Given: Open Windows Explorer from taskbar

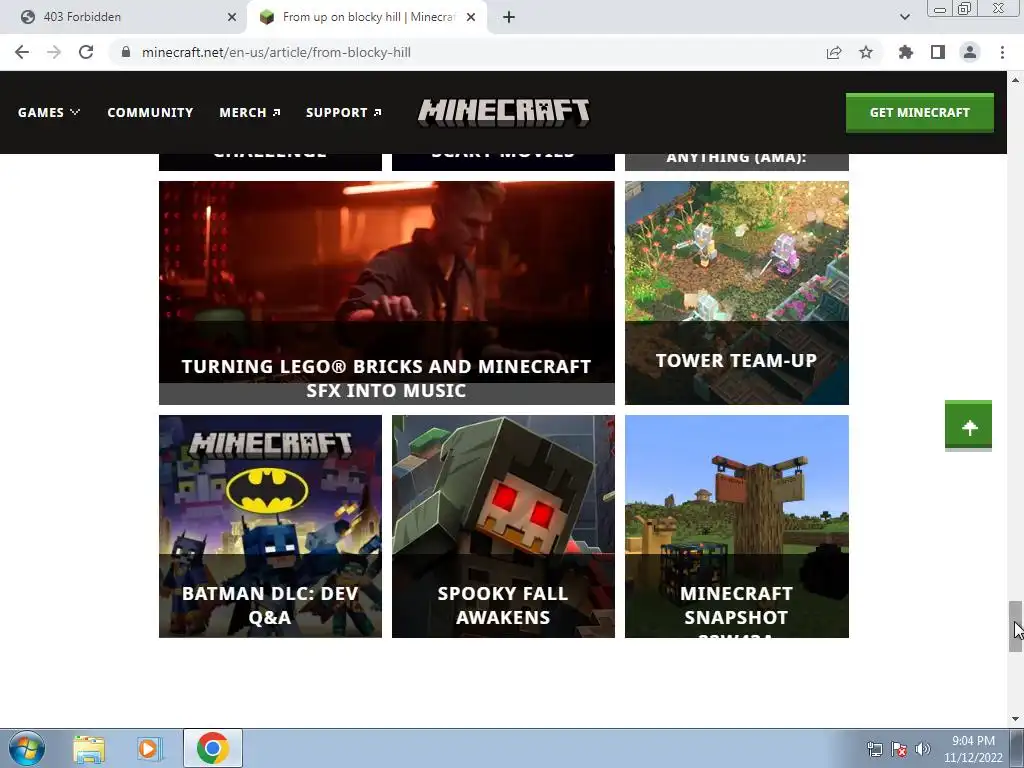Looking at the screenshot, I should [89, 749].
